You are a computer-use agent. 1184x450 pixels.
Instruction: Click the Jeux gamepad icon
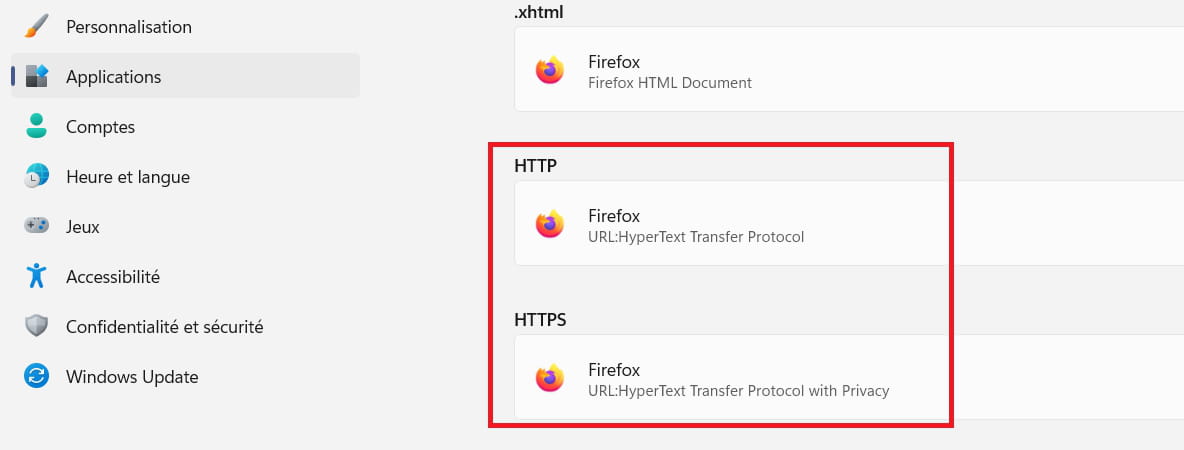click(36, 226)
